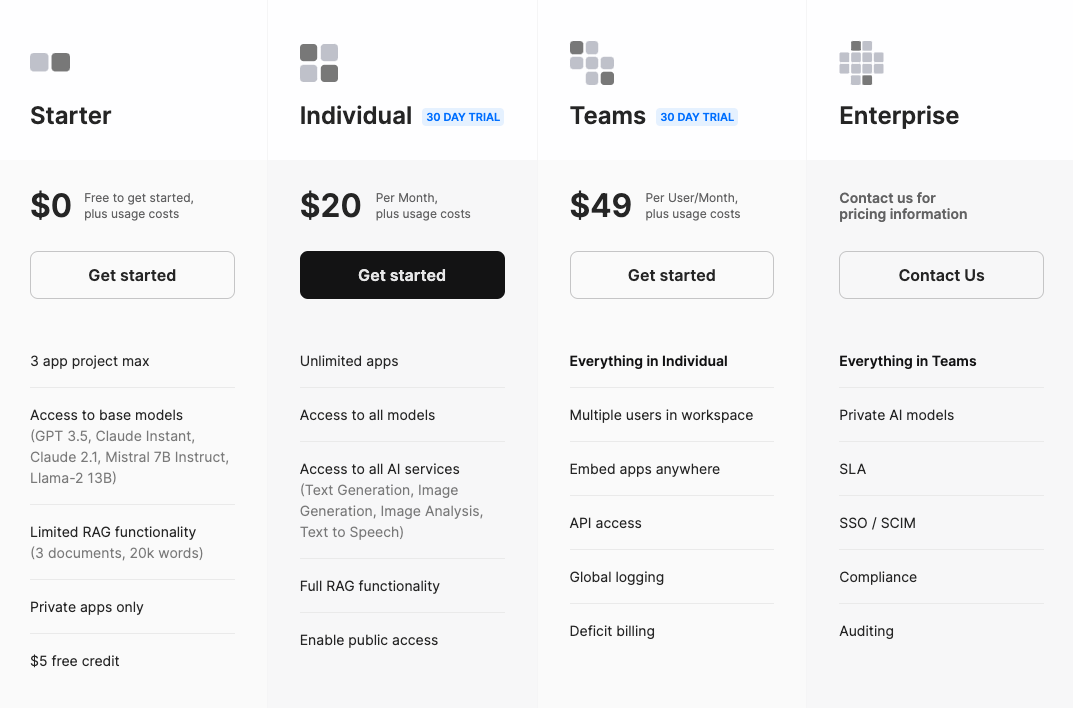This screenshot has width=1073, height=708.
Task: Click the Enterprise plan grid icon
Action: pyautogui.click(x=861, y=63)
